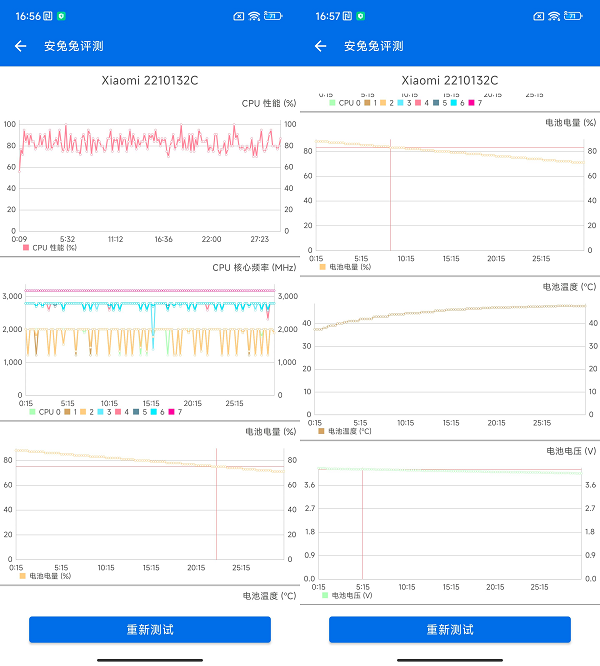The width and height of the screenshot is (600, 666).
Task: Select the green CPU 0 swatch on the right screen
Action: click(x=332, y=103)
